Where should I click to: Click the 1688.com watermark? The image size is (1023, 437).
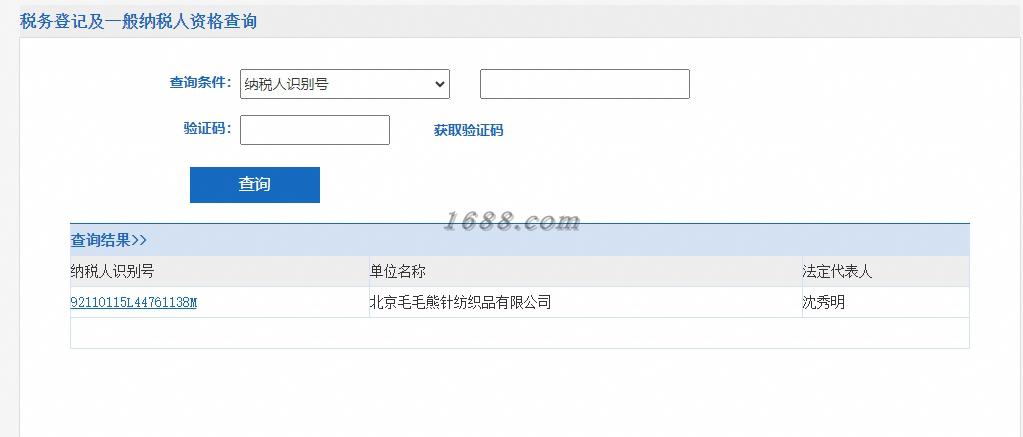[512, 222]
